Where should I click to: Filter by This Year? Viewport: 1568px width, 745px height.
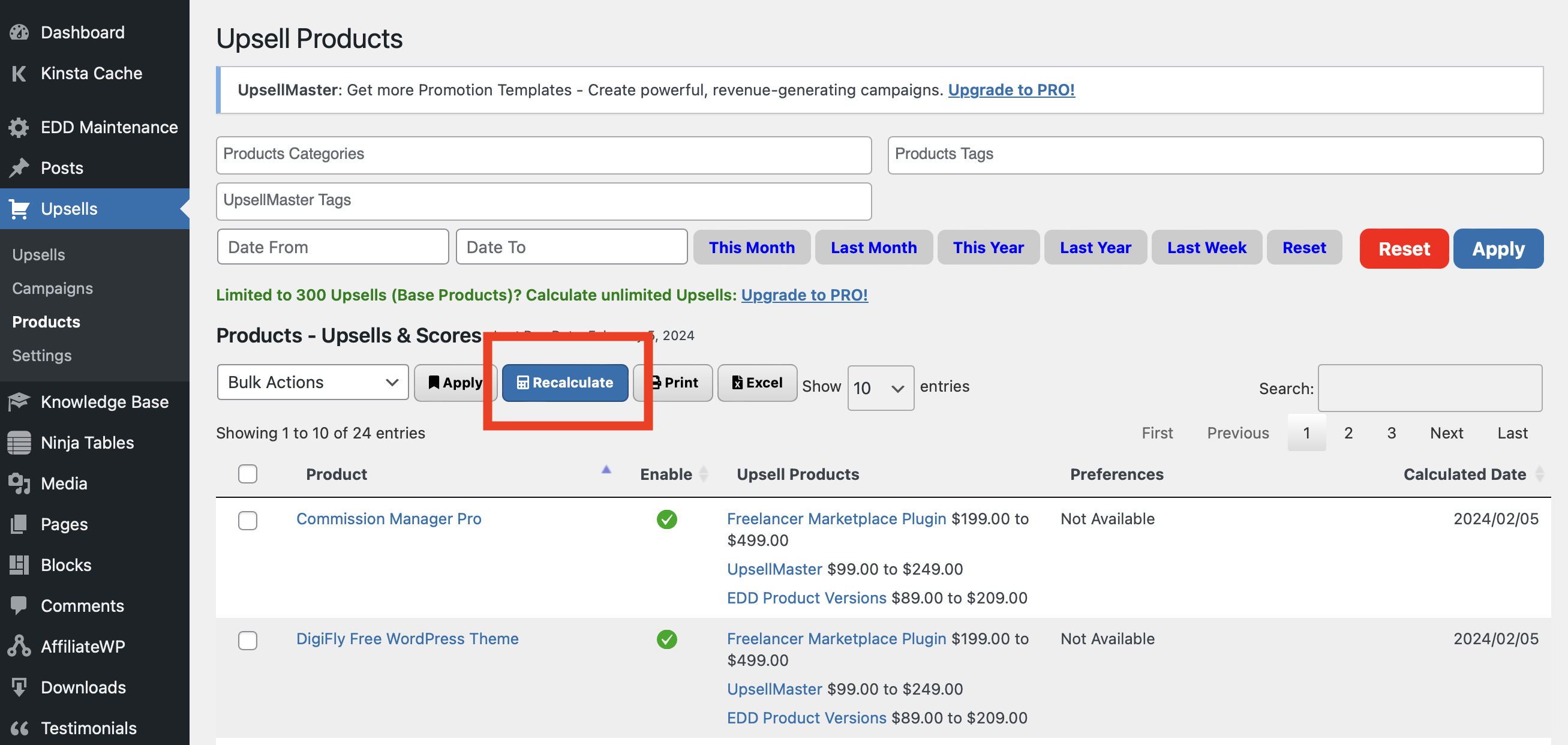(988, 247)
